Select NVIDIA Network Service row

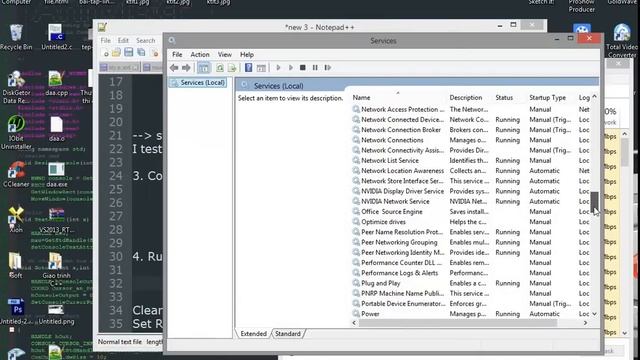coord(471,202)
